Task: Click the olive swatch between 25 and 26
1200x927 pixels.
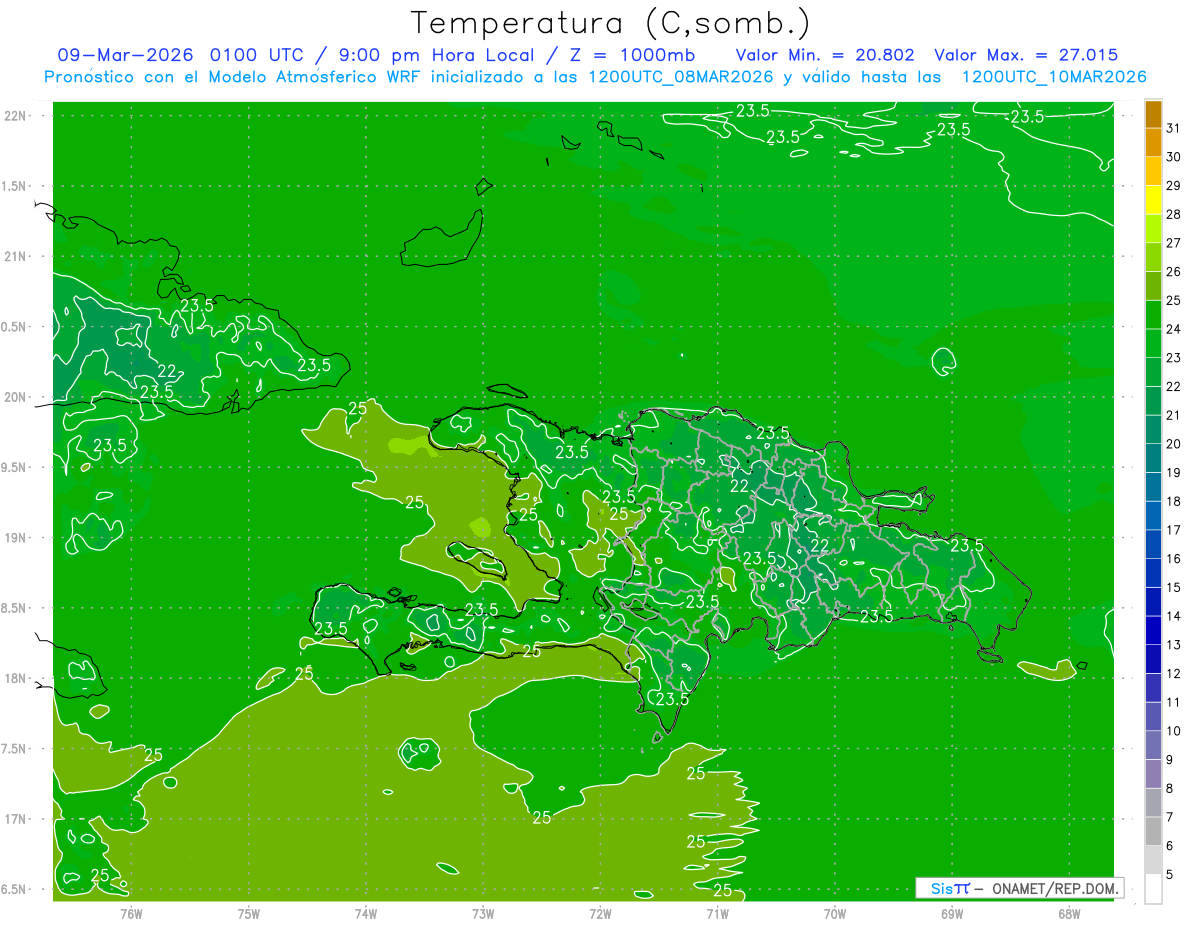Action: click(1153, 286)
